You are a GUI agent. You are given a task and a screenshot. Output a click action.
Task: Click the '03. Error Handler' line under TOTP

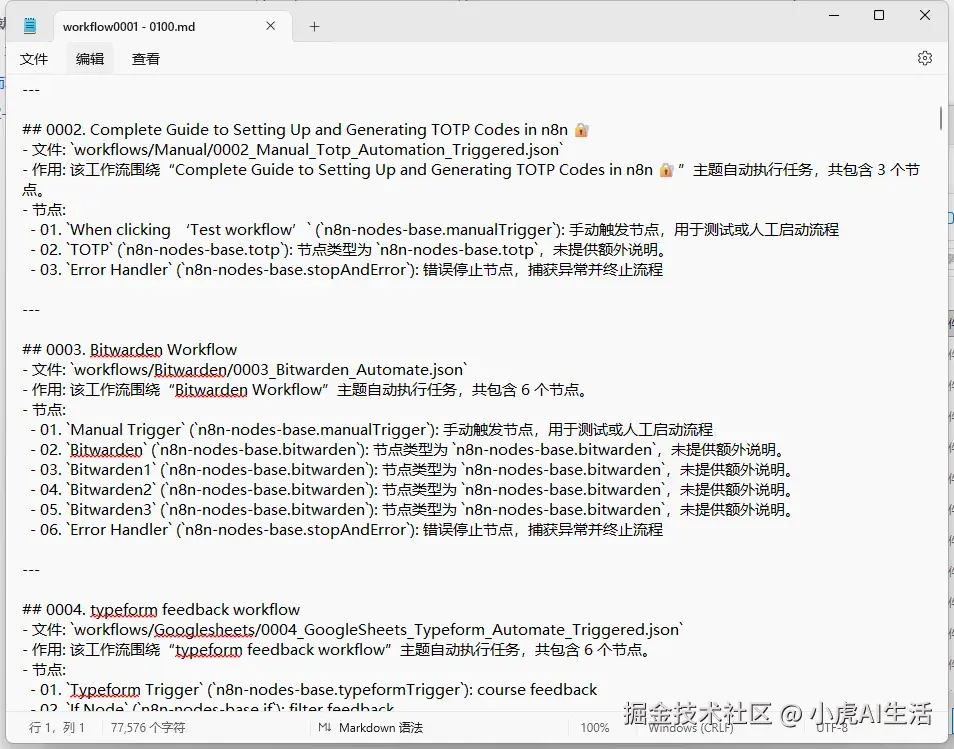pyautogui.click(x=347, y=270)
